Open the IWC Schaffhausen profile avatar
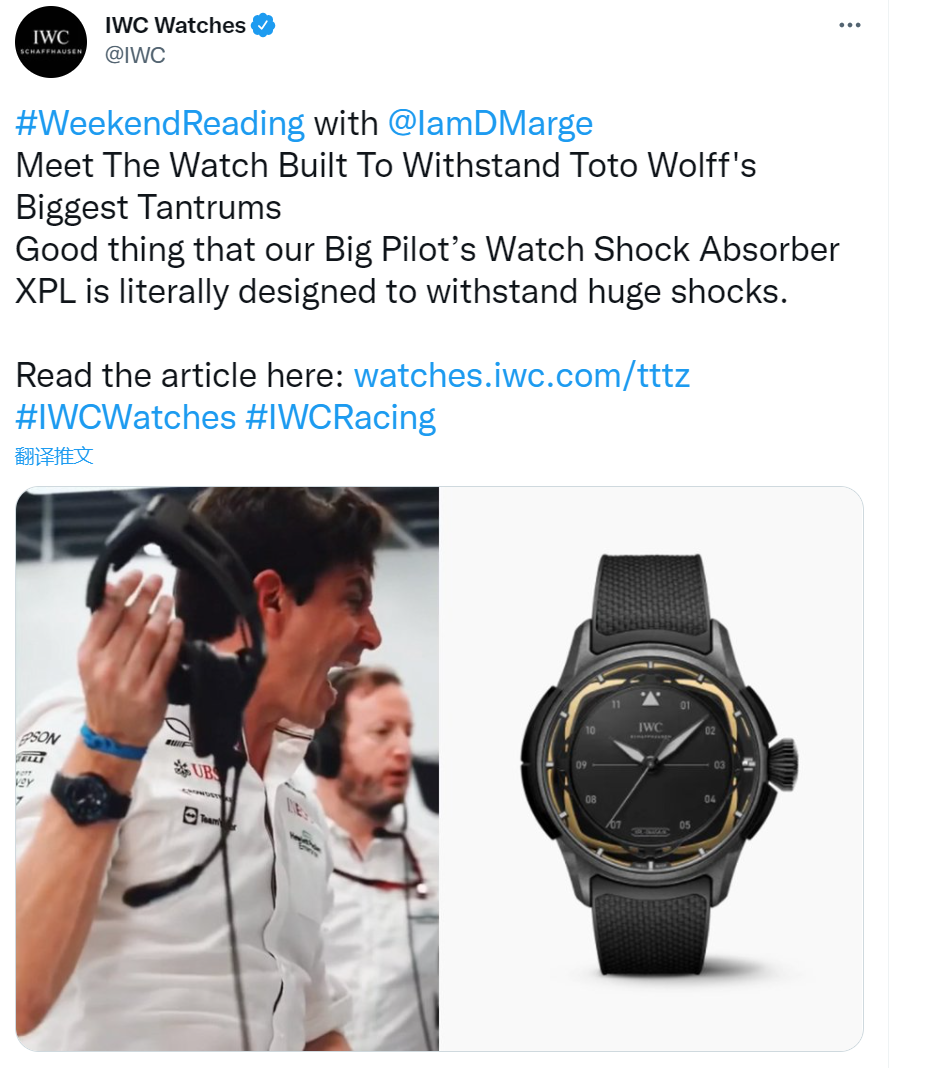The height and width of the screenshot is (1068, 928). tap(51, 42)
